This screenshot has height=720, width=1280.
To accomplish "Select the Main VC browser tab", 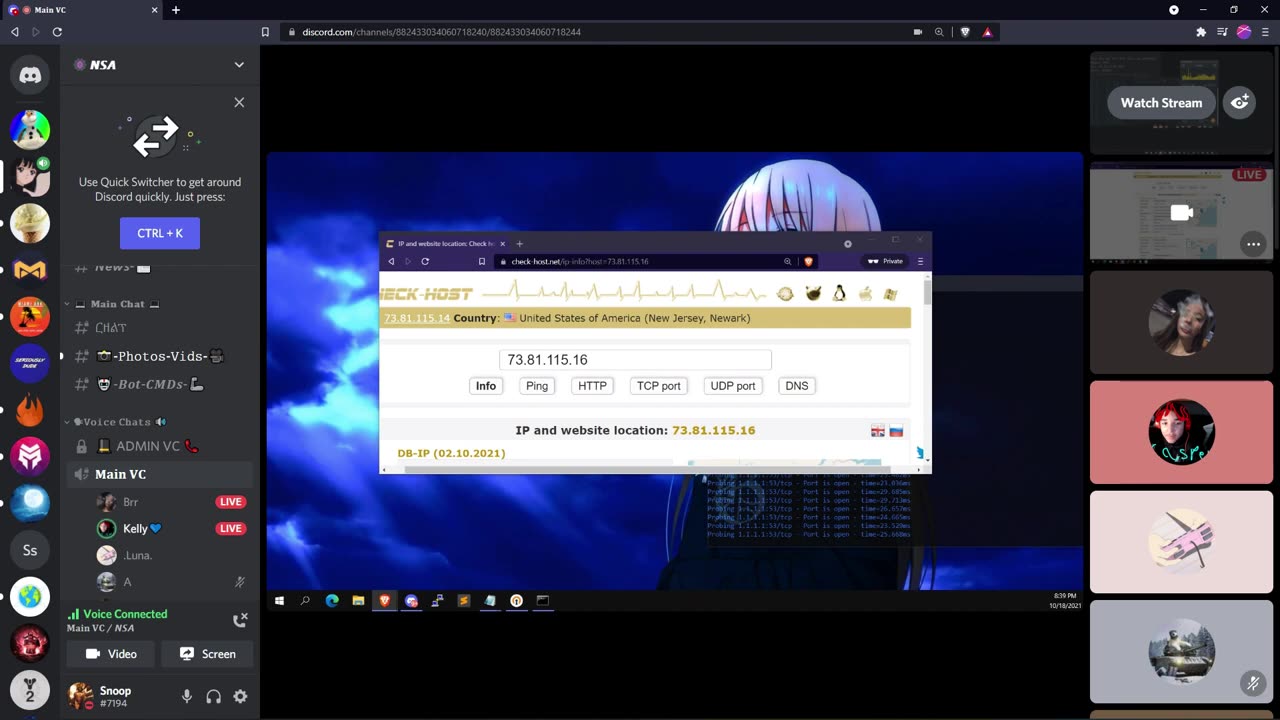I will pos(83,10).
